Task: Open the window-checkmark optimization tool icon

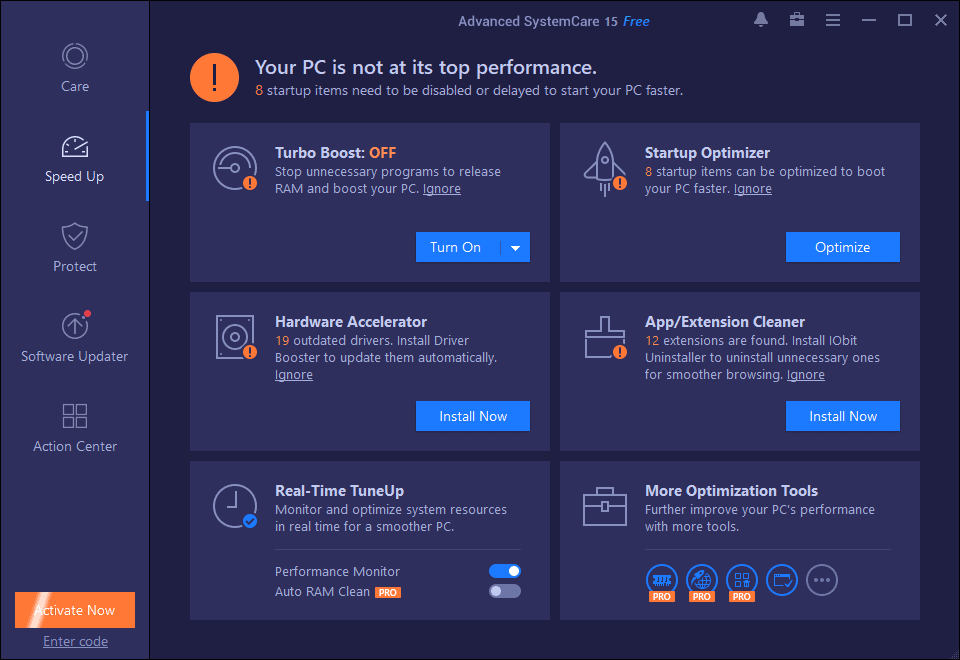Action: [x=782, y=580]
